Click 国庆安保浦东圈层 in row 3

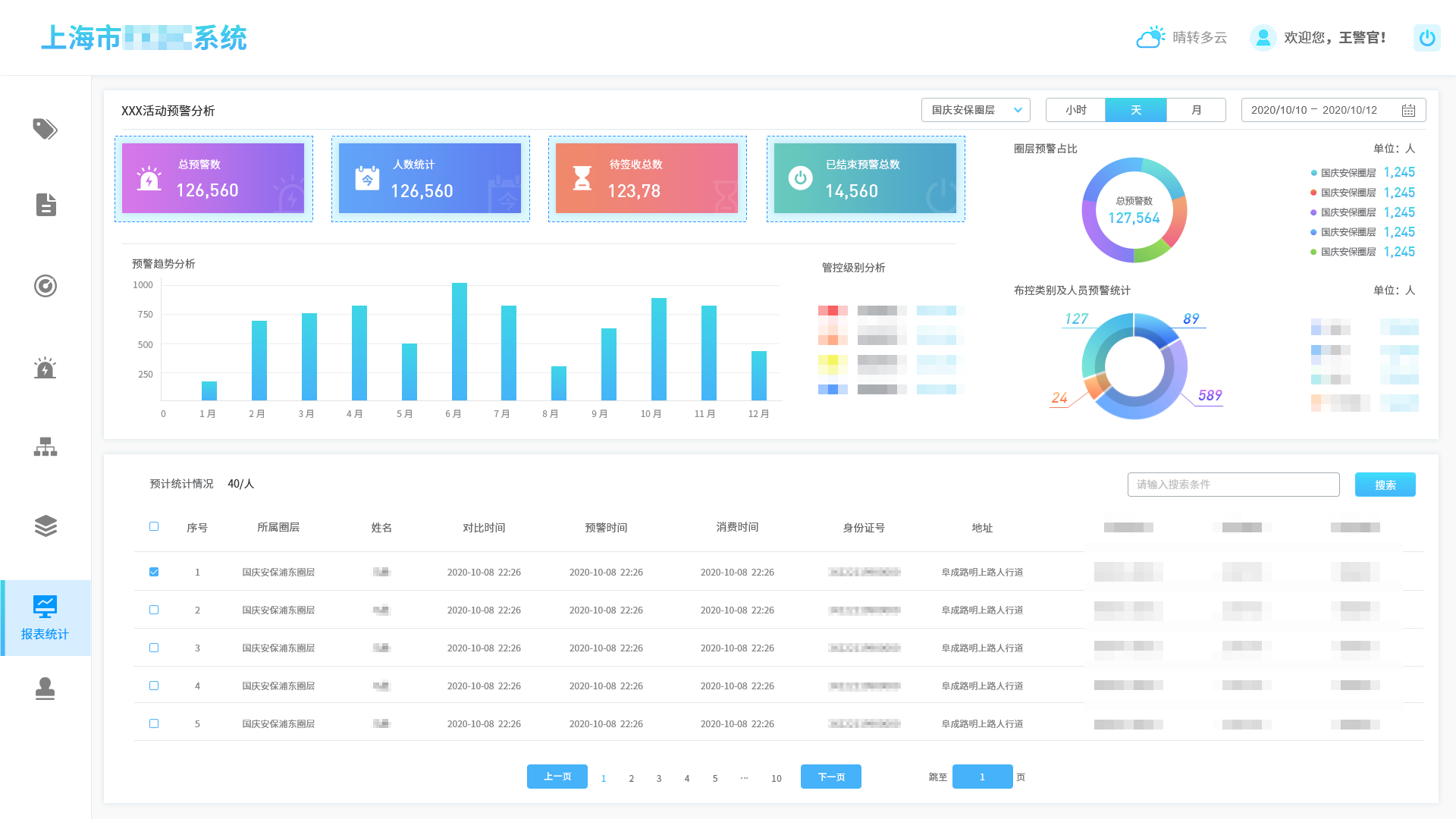[x=278, y=648]
